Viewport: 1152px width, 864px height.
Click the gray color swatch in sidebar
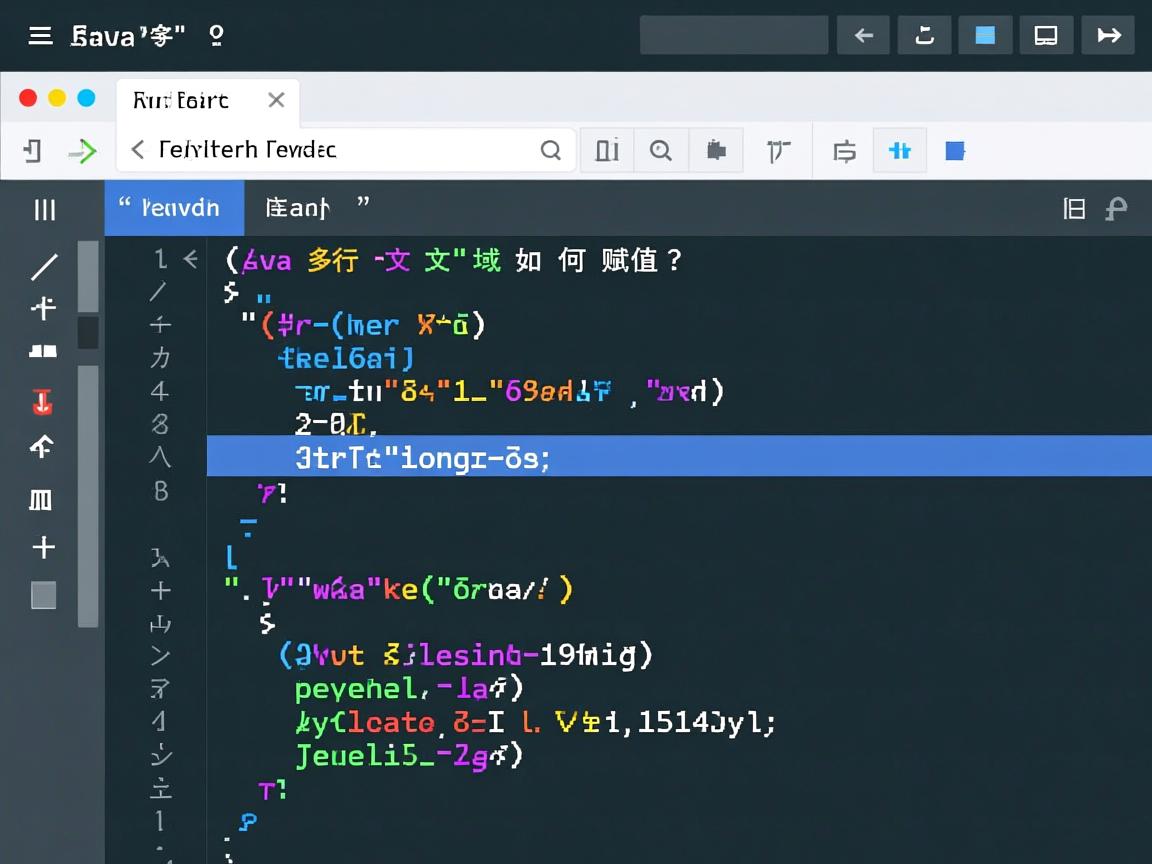pos(43,595)
